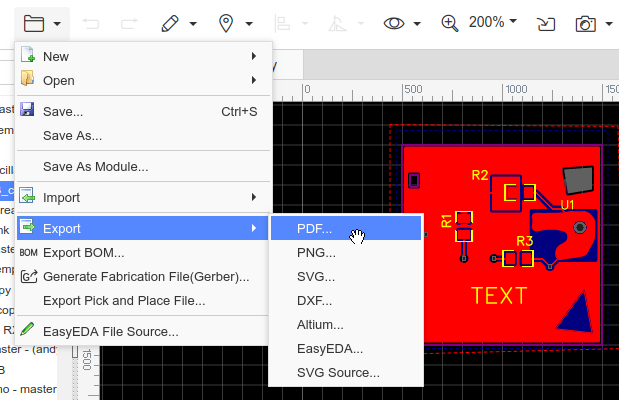619x400 pixels.
Task: Open the 200% zoom level dropdown
Action: (493, 22)
